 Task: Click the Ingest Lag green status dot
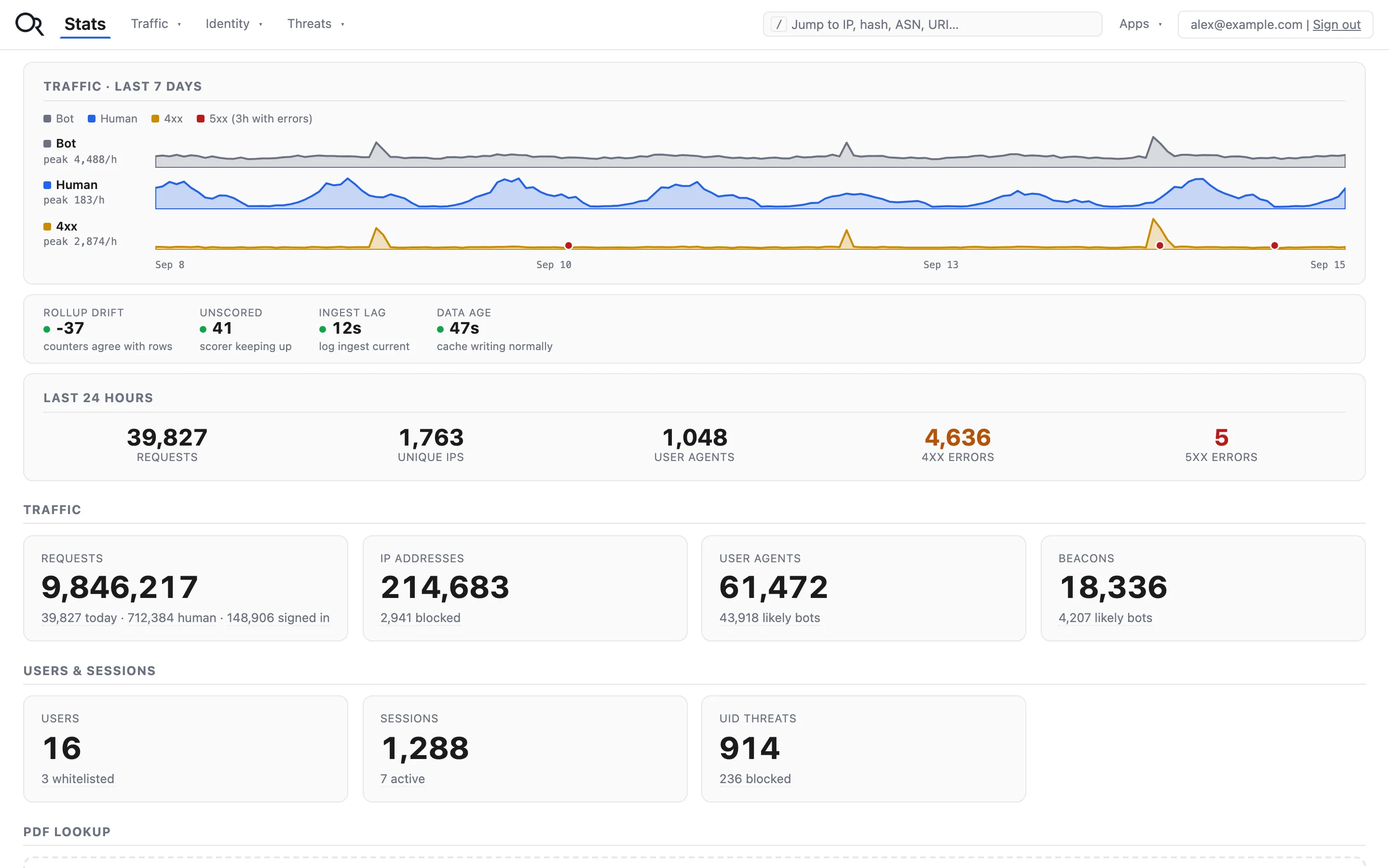coord(323,329)
